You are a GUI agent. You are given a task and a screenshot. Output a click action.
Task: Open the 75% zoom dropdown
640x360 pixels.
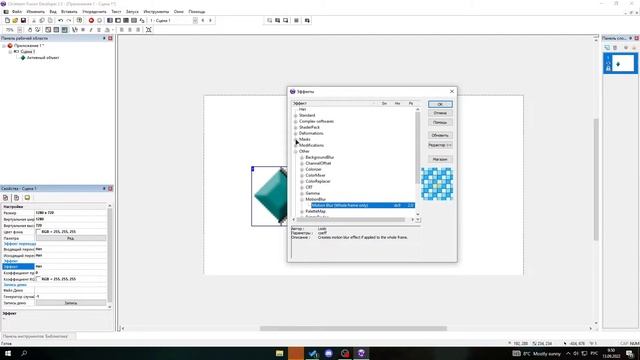point(20,30)
